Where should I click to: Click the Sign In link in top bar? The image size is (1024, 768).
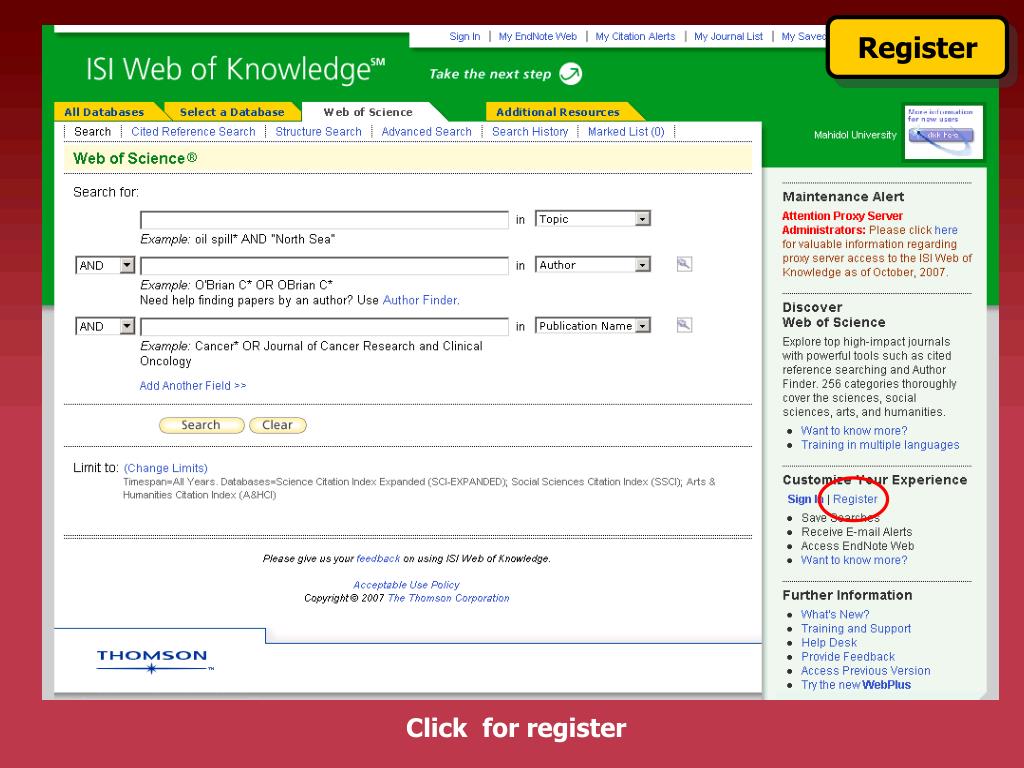[464, 37]
